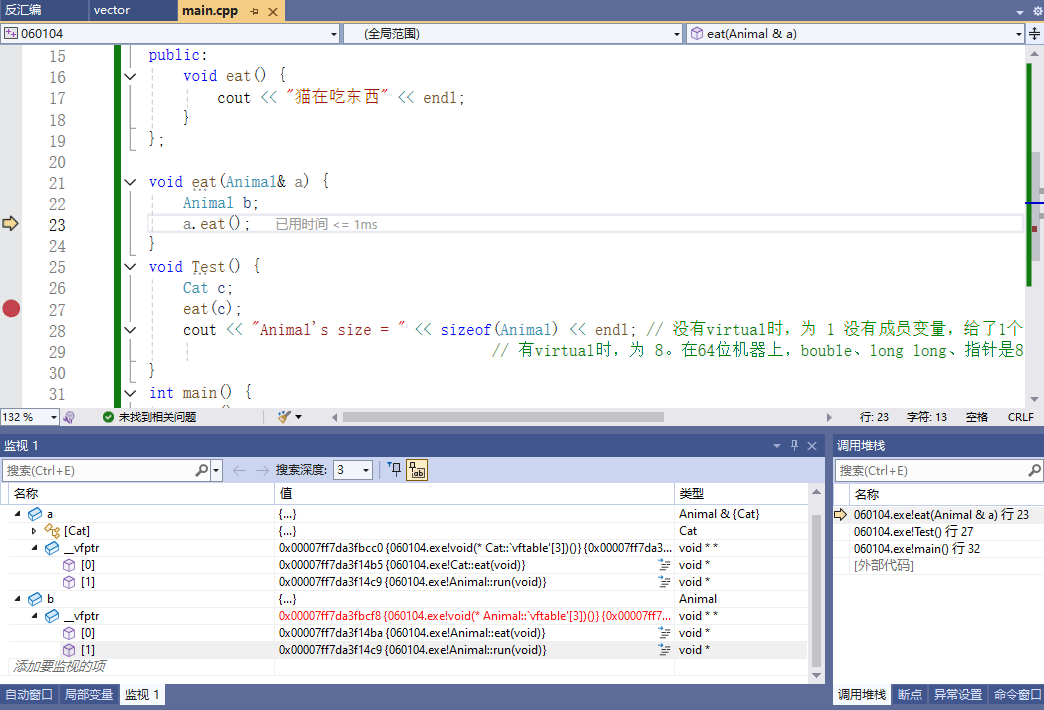
Task: Pin the main.cpp tab
Action: point(254,11)
